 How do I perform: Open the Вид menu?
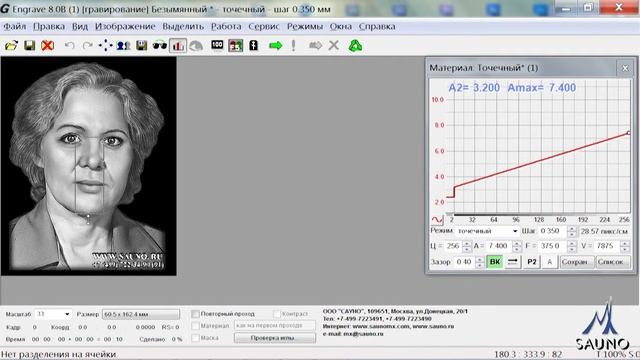[x=80, y=27]
